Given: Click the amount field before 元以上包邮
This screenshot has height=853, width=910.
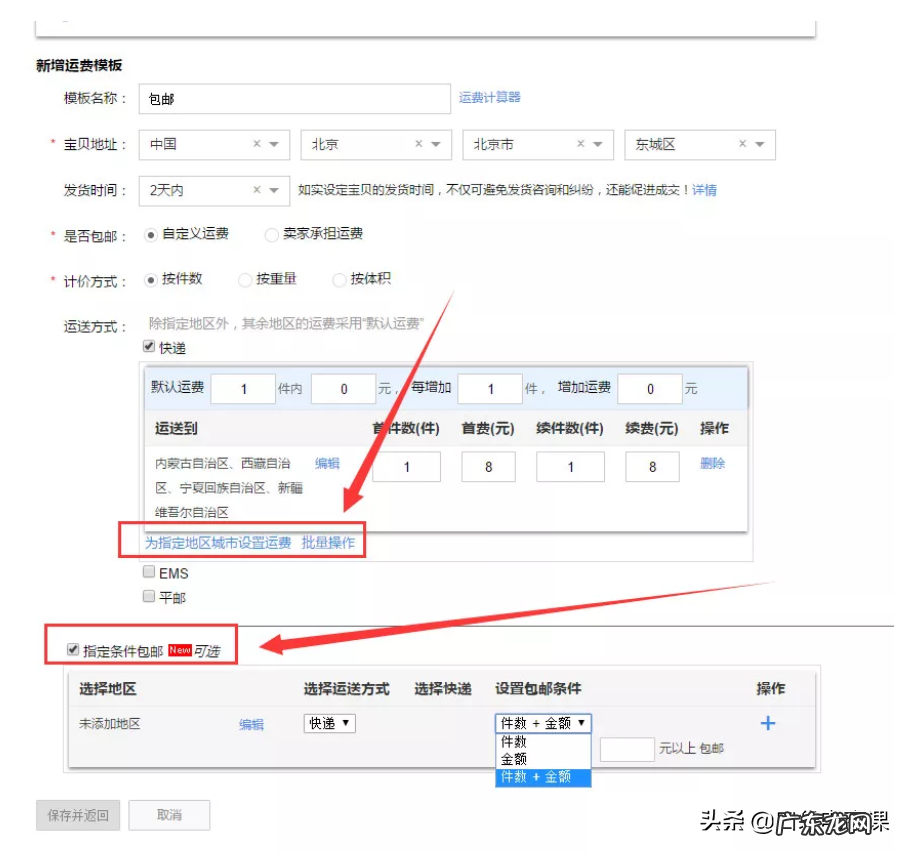Looking at the screenshot, I should pyautogui.click(x=626, y=747).
